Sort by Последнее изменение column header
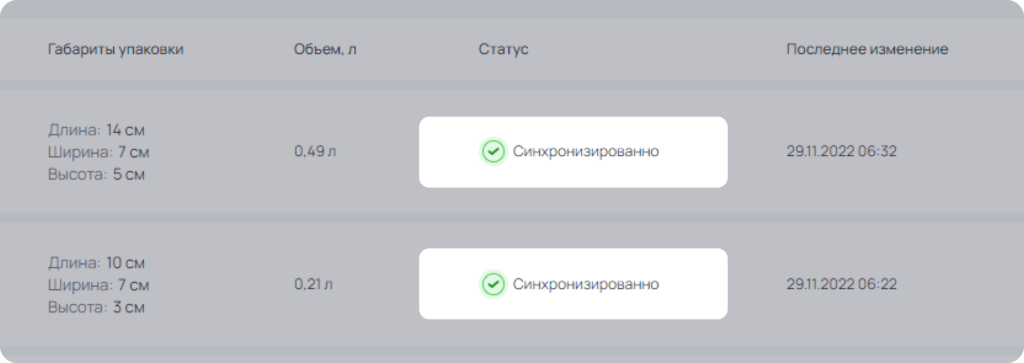The height and width of the screenshot is (363, 1024). point(867,50)
